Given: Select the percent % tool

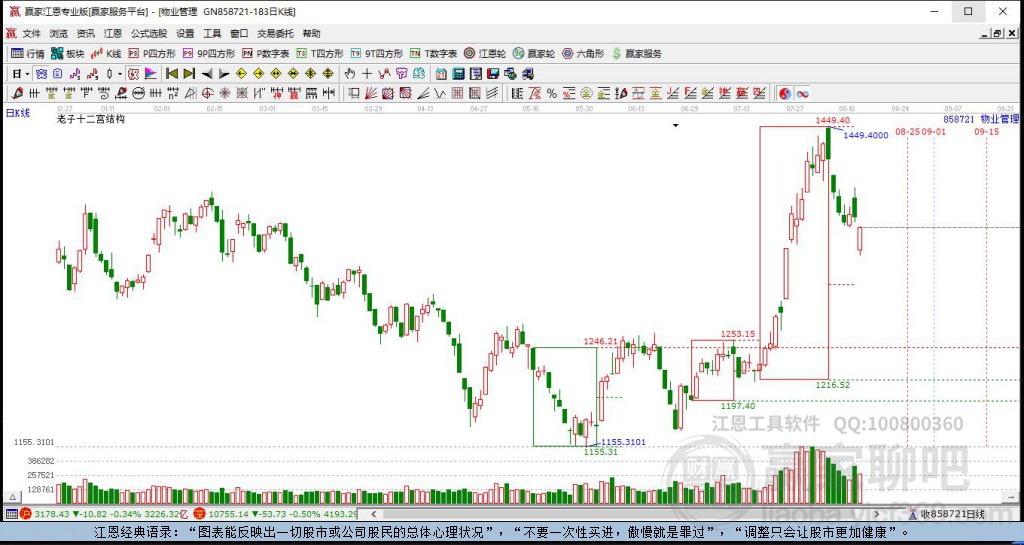Looking at the screenshot, I should point(552,93).
